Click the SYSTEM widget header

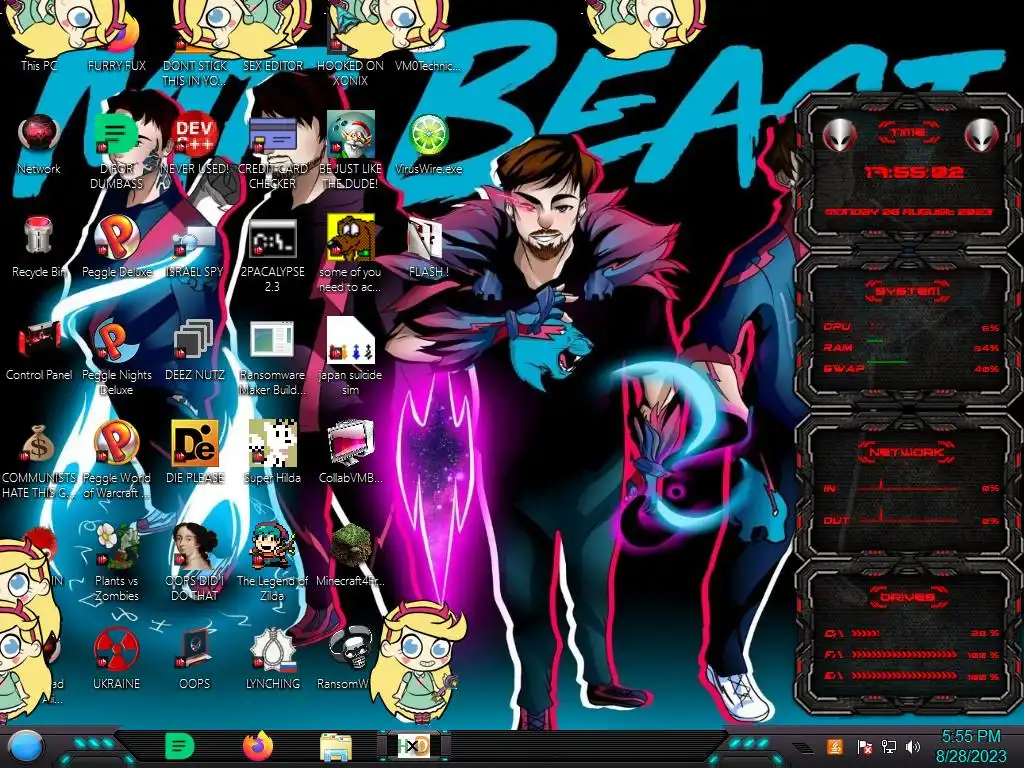pyautogui.click(x=906, y=291)
